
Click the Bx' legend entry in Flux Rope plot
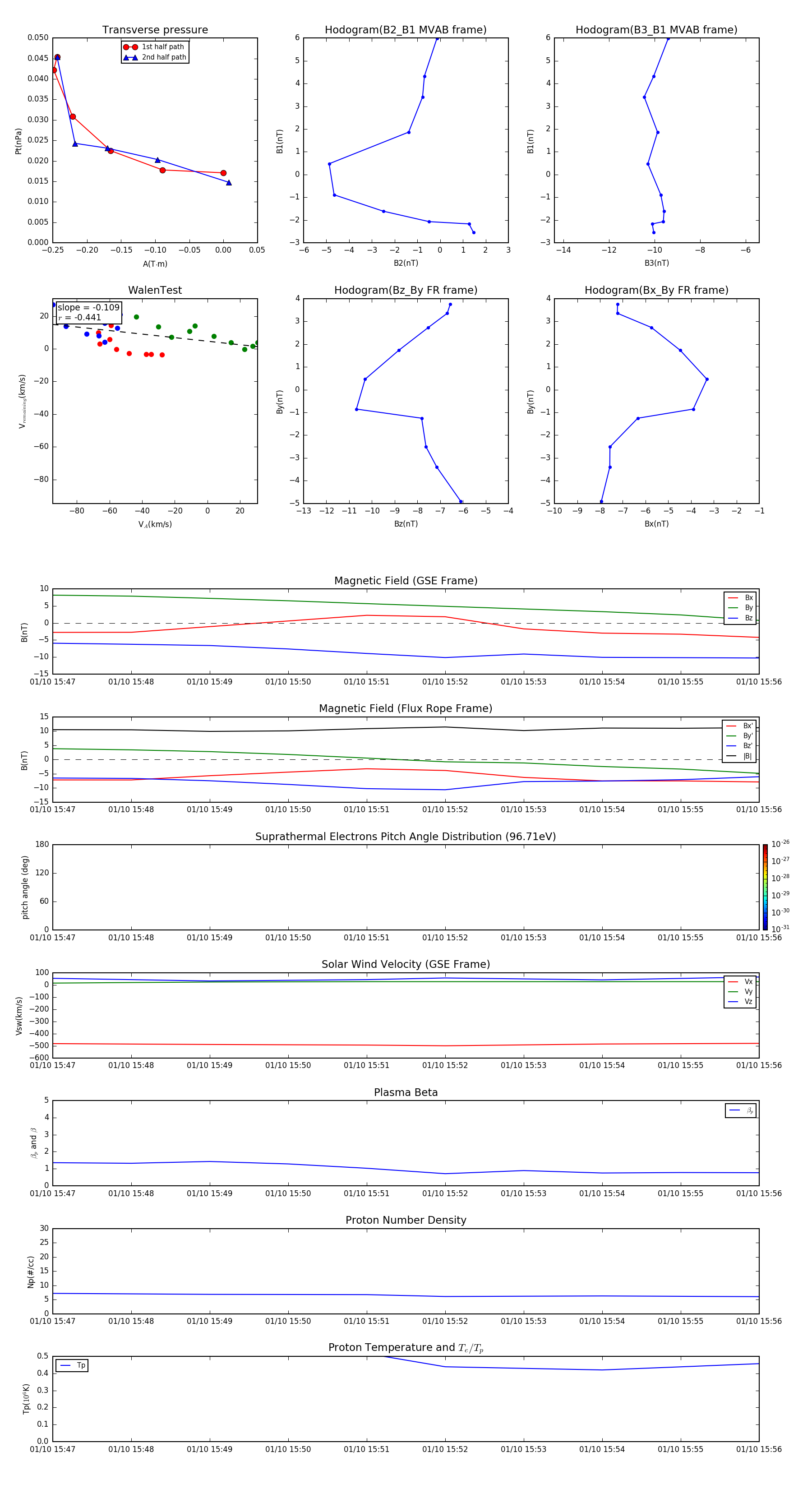pos(739,726)
